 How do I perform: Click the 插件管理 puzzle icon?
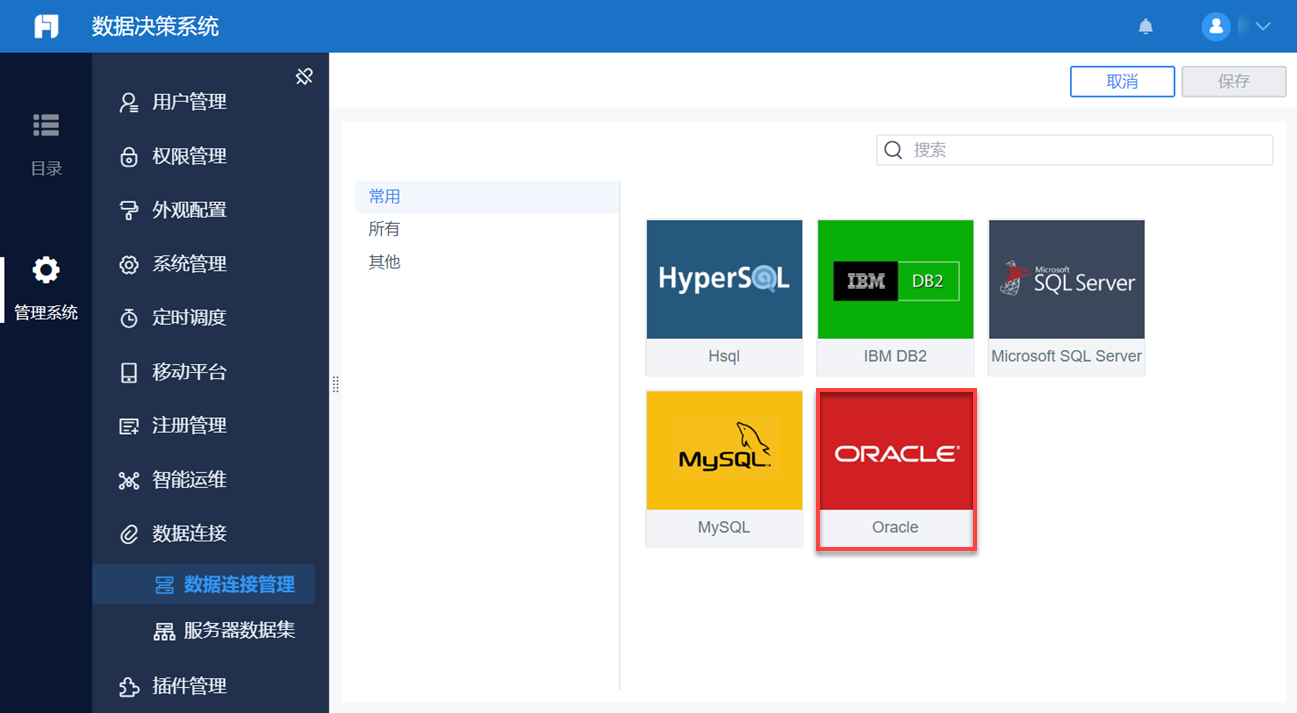pos(129,687)
